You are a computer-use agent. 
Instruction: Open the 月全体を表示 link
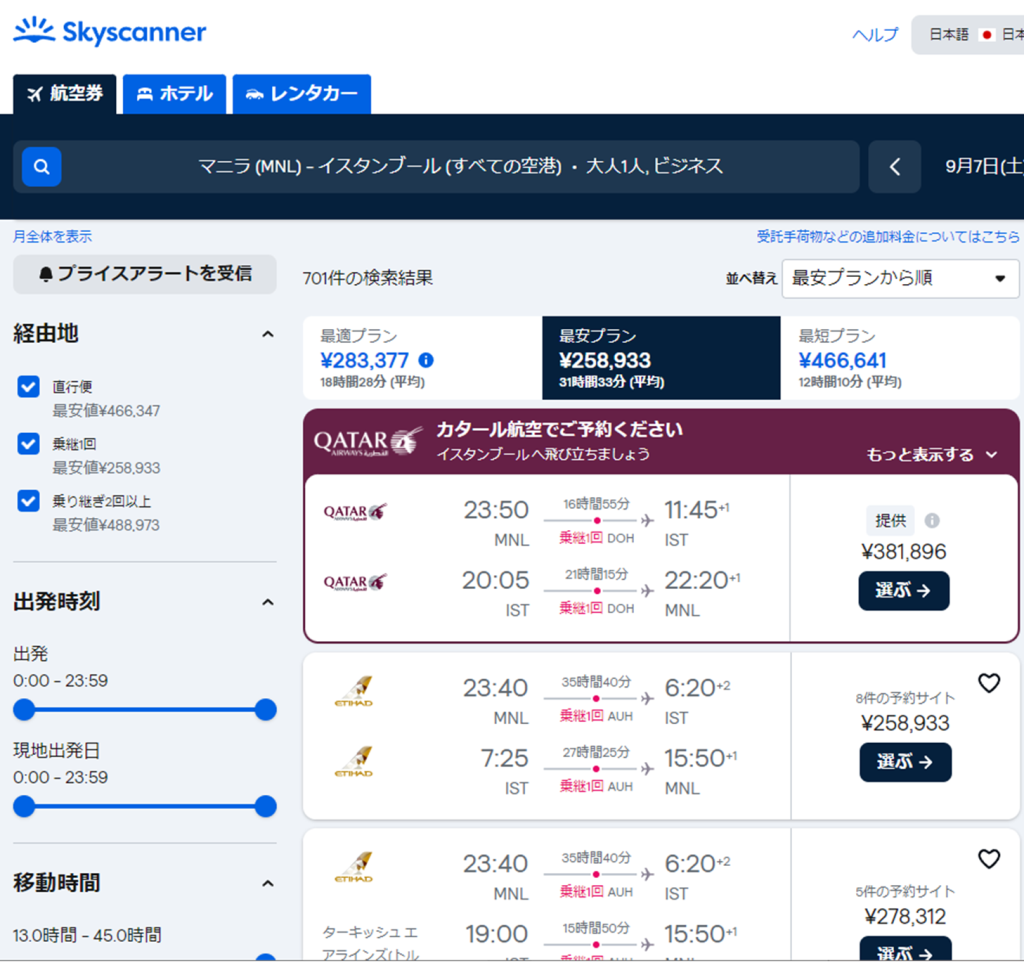(x=52, y=237)
